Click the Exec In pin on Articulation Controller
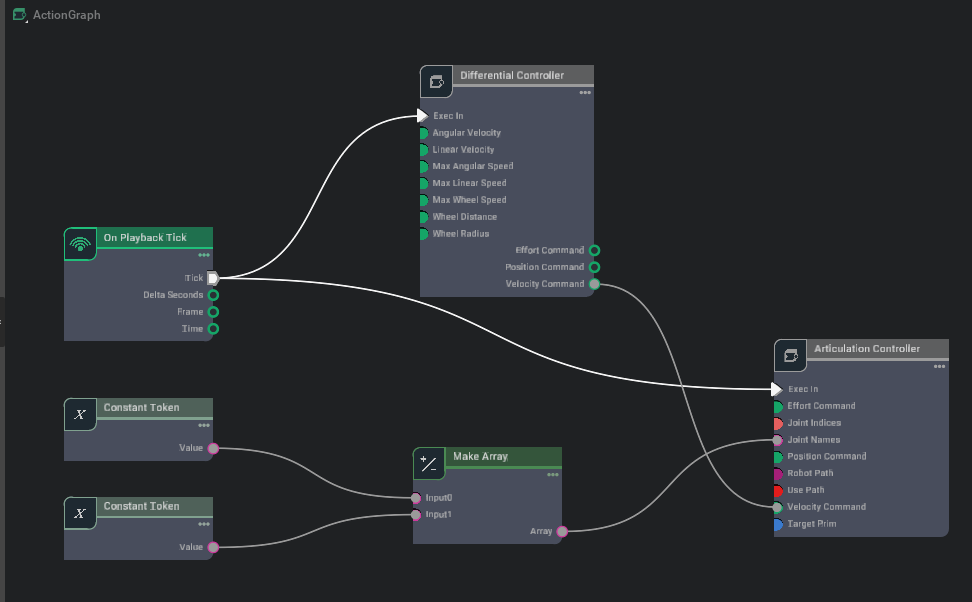 coord(778,389)
